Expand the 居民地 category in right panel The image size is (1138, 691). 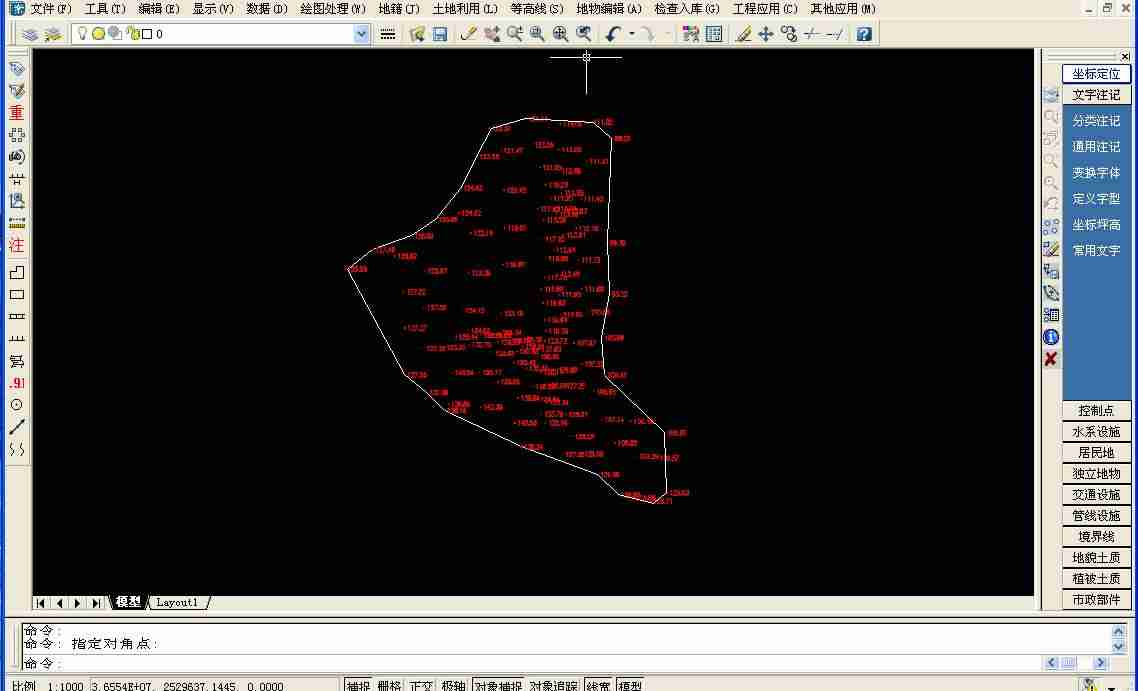coord(1096,453)
